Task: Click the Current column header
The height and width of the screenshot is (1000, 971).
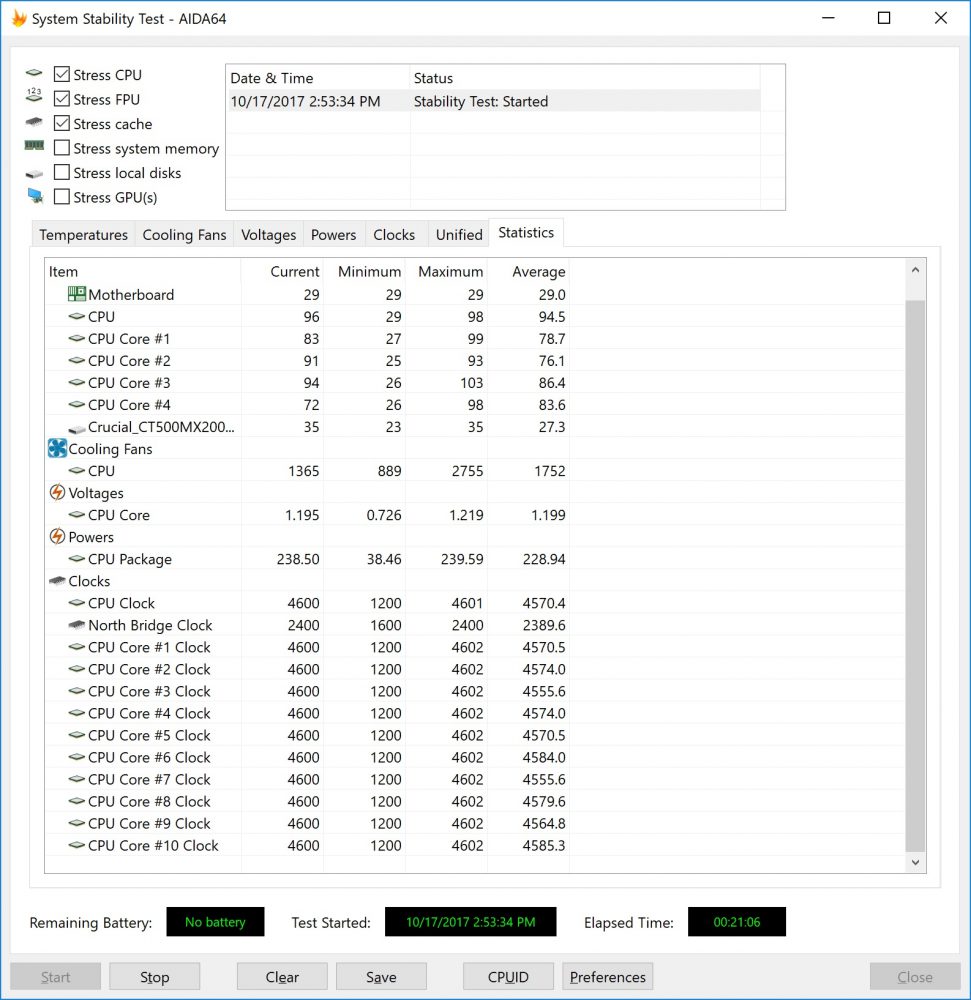Action: tap(282, 272)
